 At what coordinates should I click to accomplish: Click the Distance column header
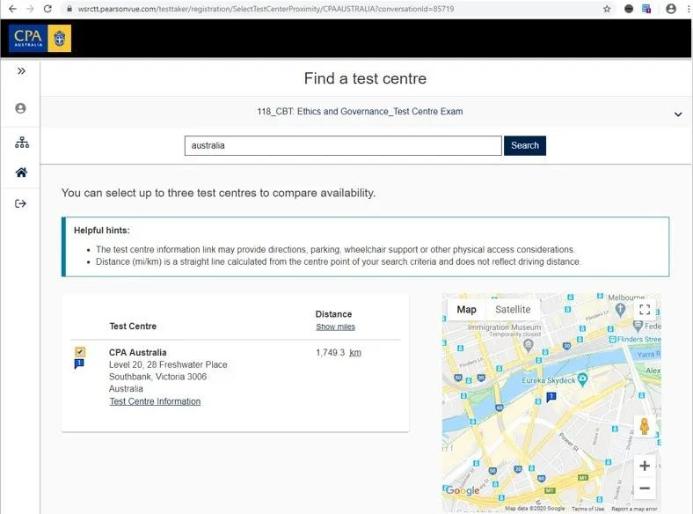click(334, 314)
